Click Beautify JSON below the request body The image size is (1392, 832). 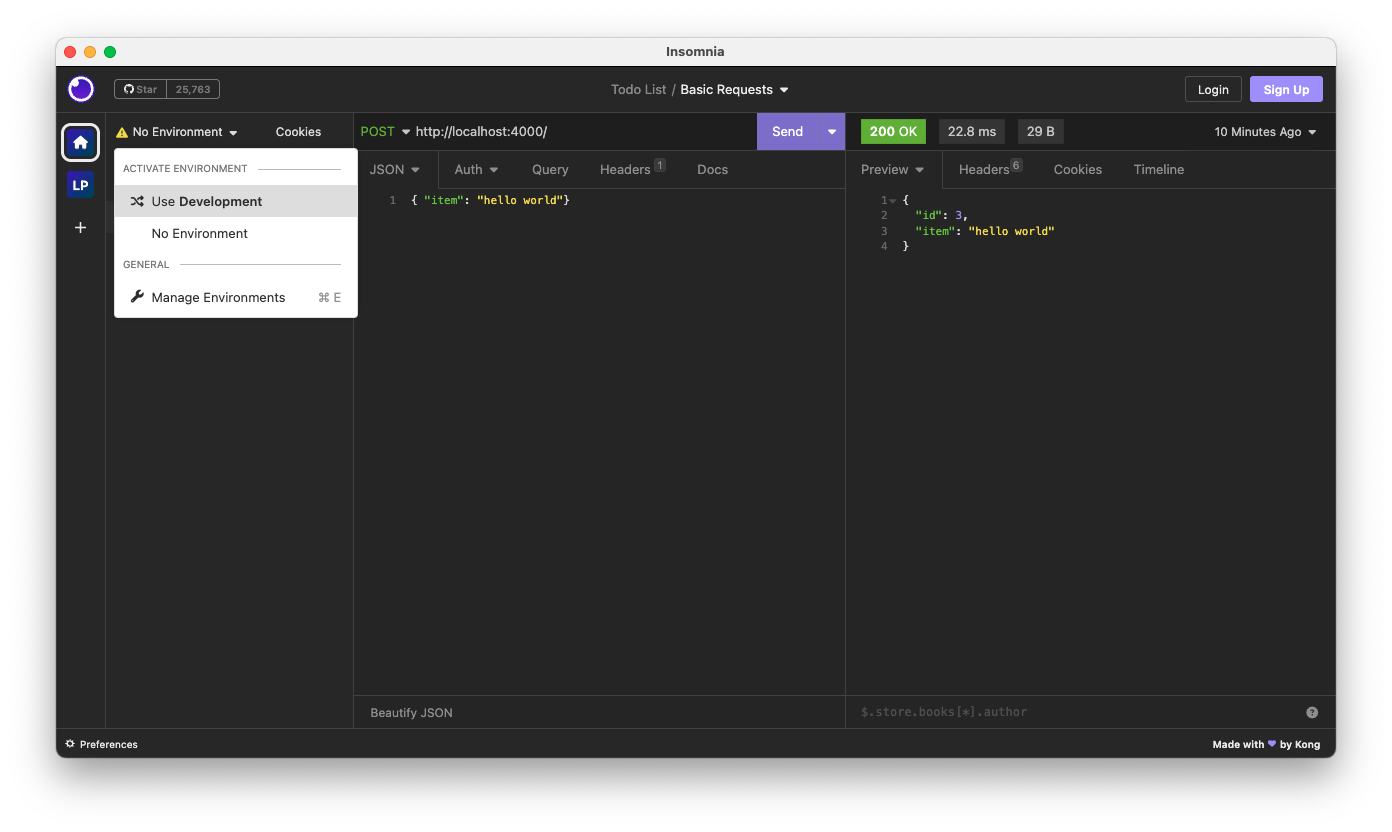(x=411, y=712)
